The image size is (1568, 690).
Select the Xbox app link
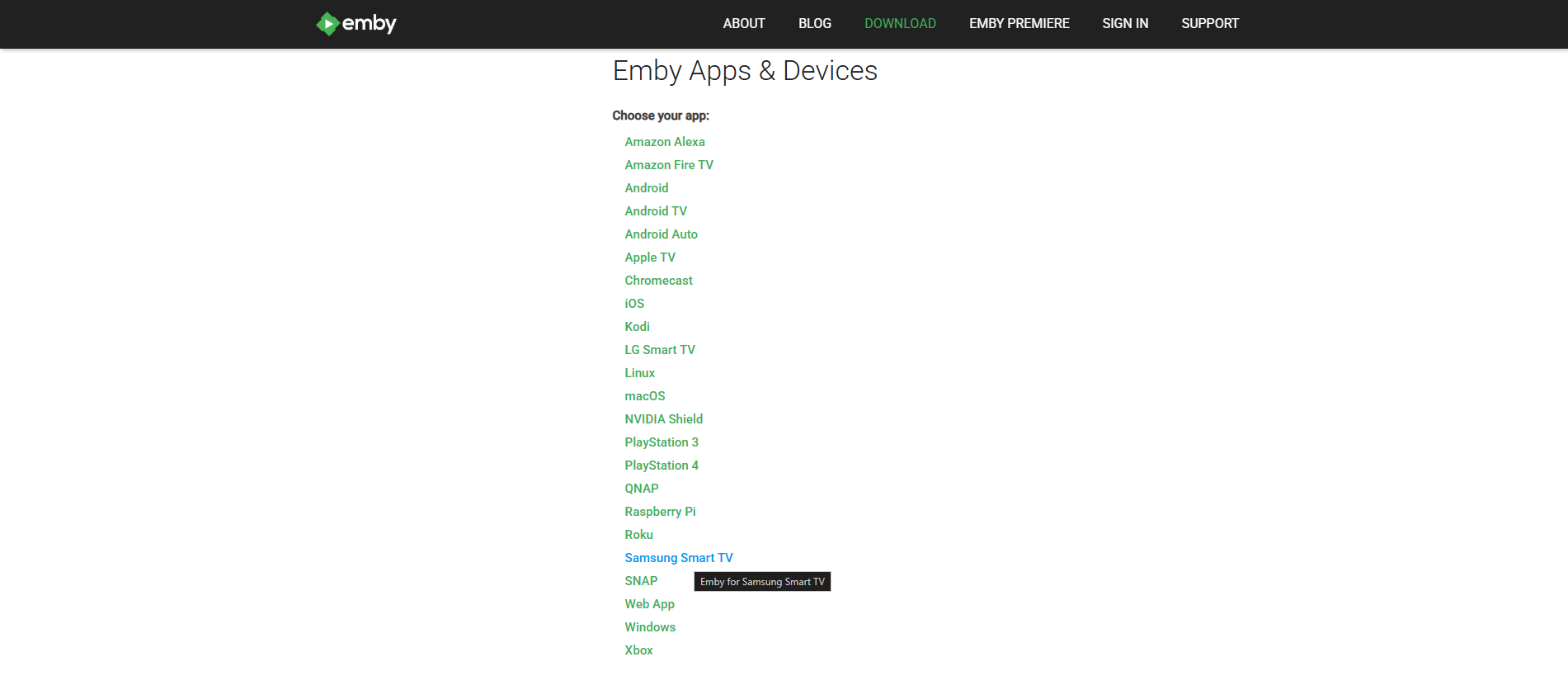point(639,650)
